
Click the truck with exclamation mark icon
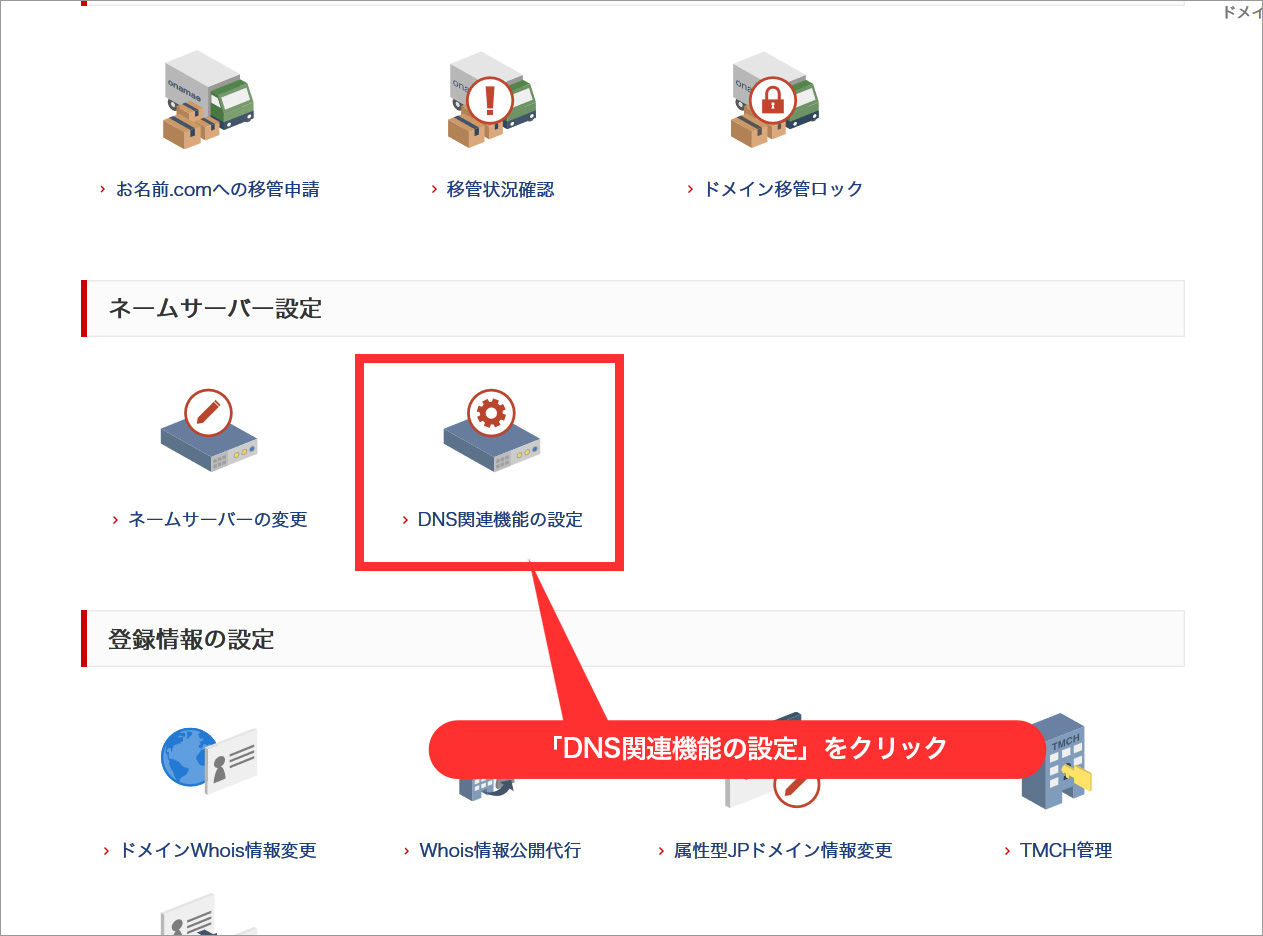click(491, 99)
